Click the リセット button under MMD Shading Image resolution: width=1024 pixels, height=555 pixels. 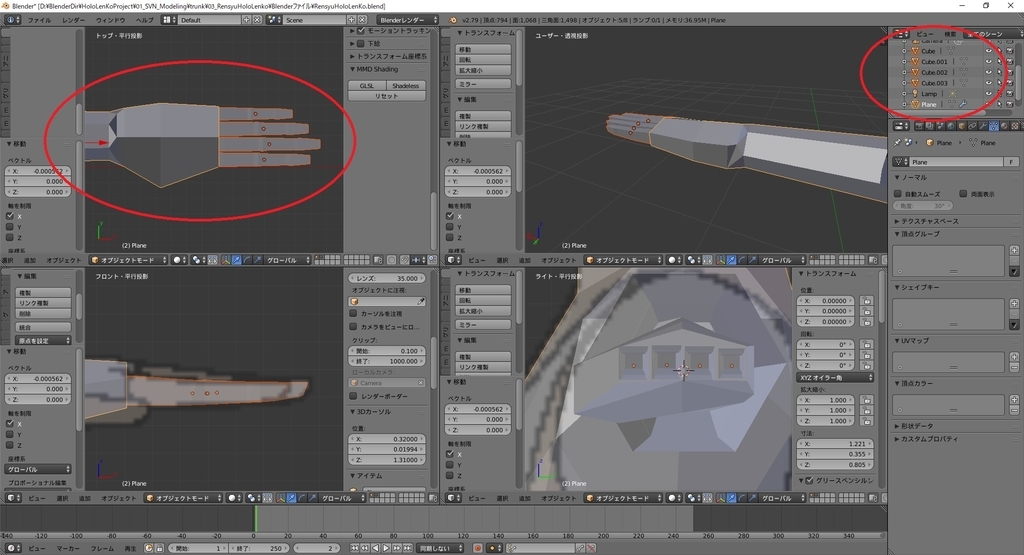[387, 96]
